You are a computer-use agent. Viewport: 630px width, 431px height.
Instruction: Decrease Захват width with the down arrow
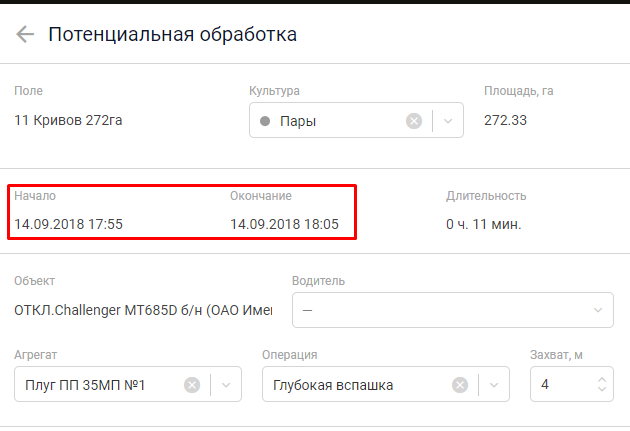coord(600,391)
